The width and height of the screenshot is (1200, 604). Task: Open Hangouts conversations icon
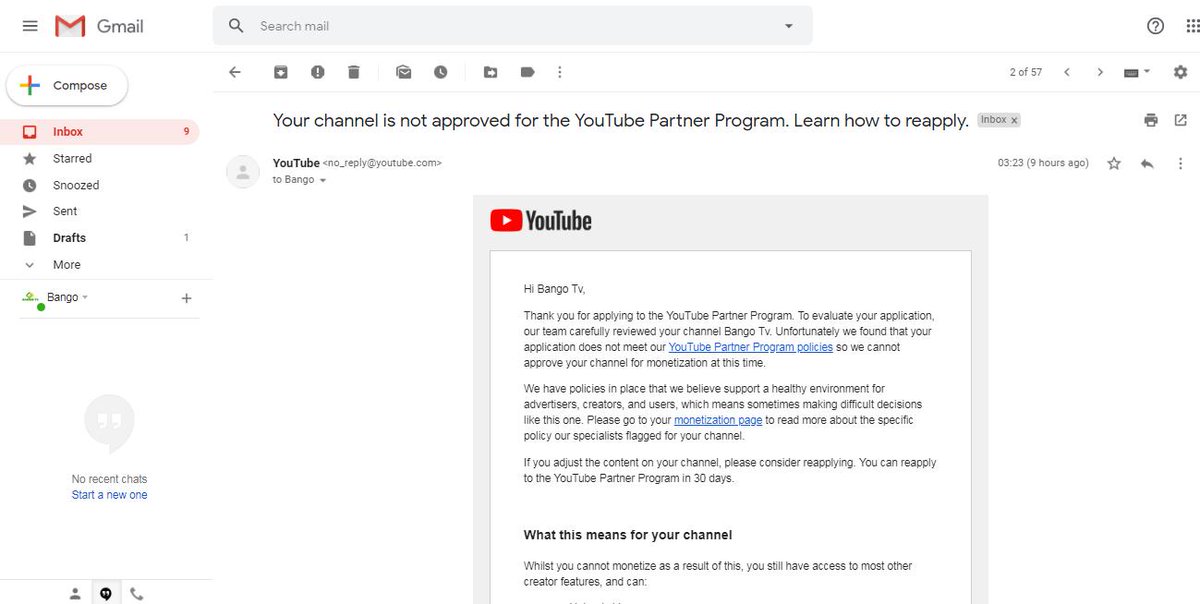tap(106, 594)
